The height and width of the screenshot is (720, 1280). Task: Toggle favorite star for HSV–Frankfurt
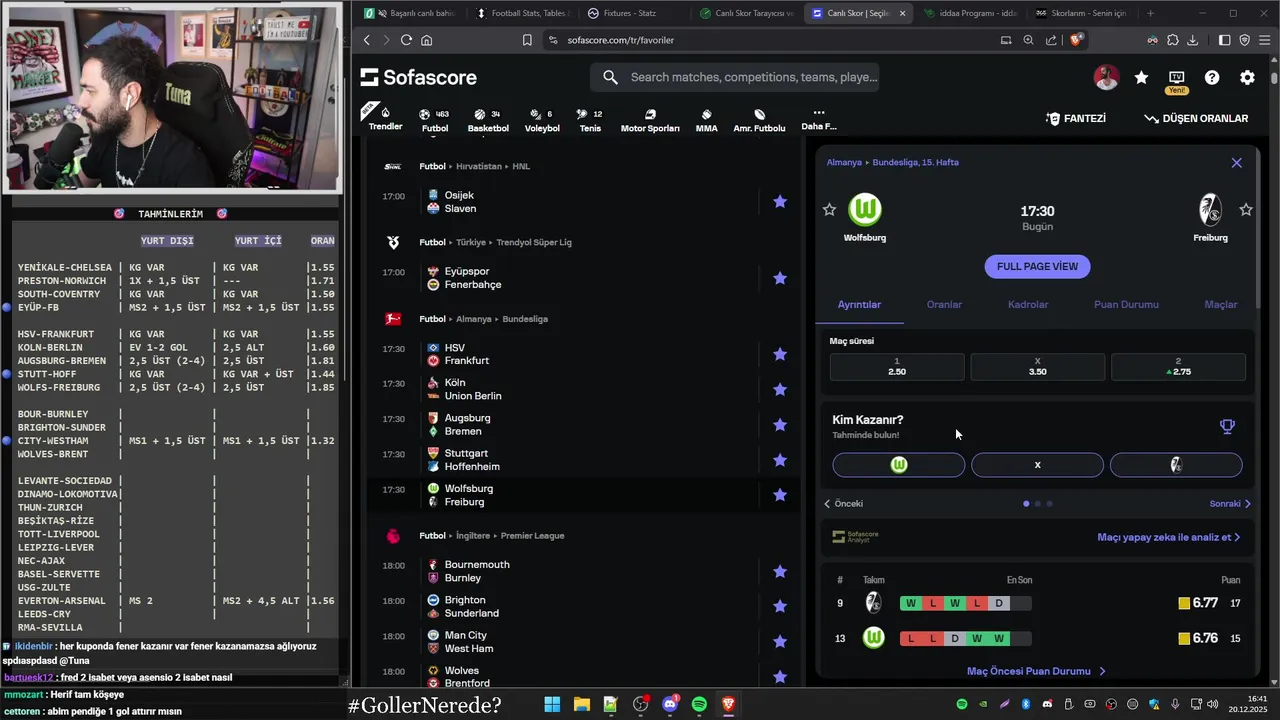point(780,354)
